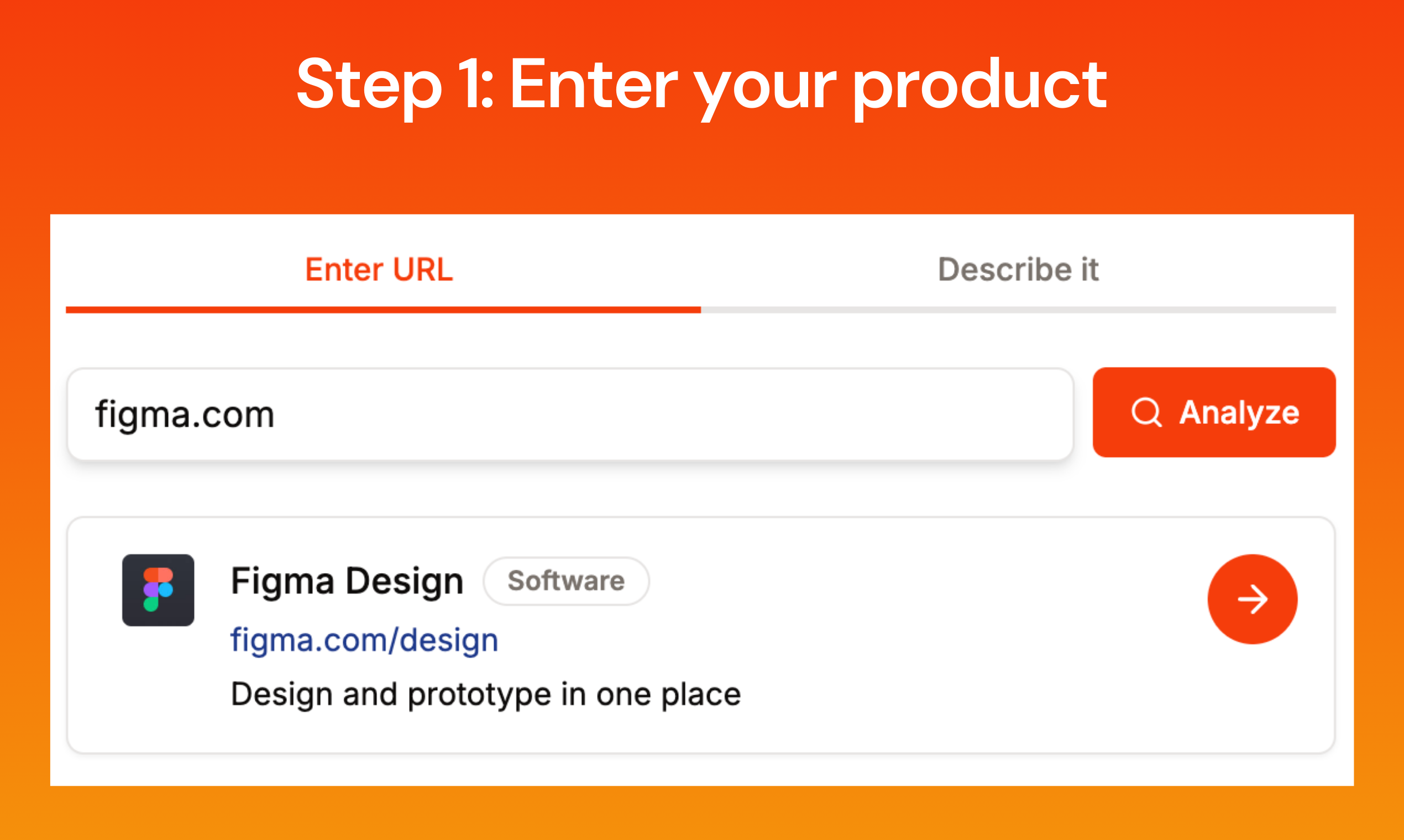Click the magnifying glass icon in Analyze
Screen dimensions: 1404x840
(x=1146, y=412)
